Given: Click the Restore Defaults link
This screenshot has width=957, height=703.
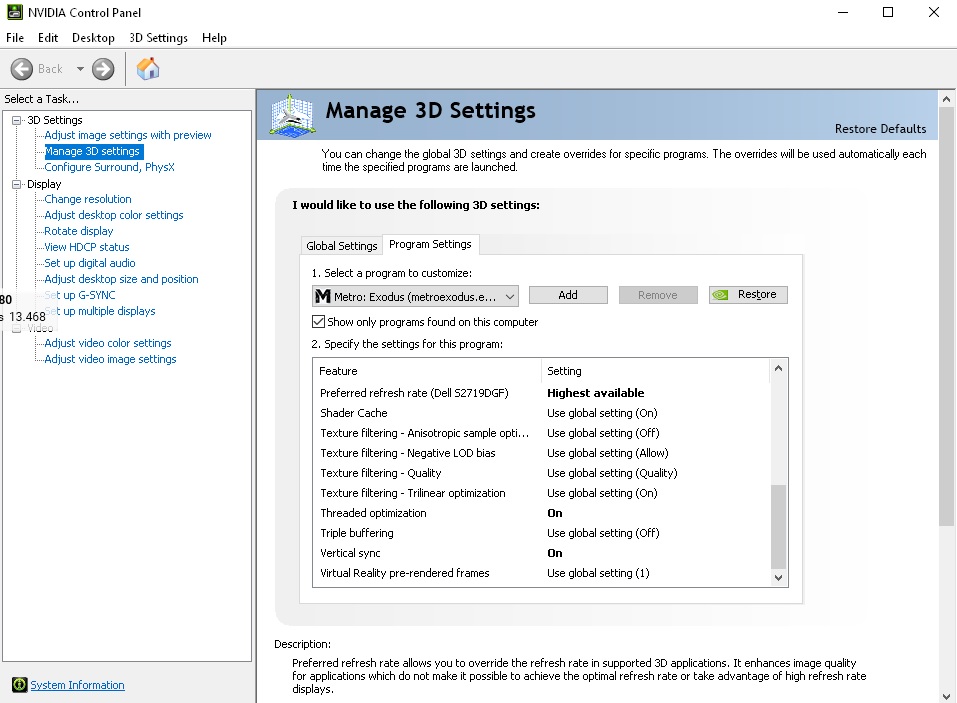Looking at the screenshot, I should (x=880, y=129).
